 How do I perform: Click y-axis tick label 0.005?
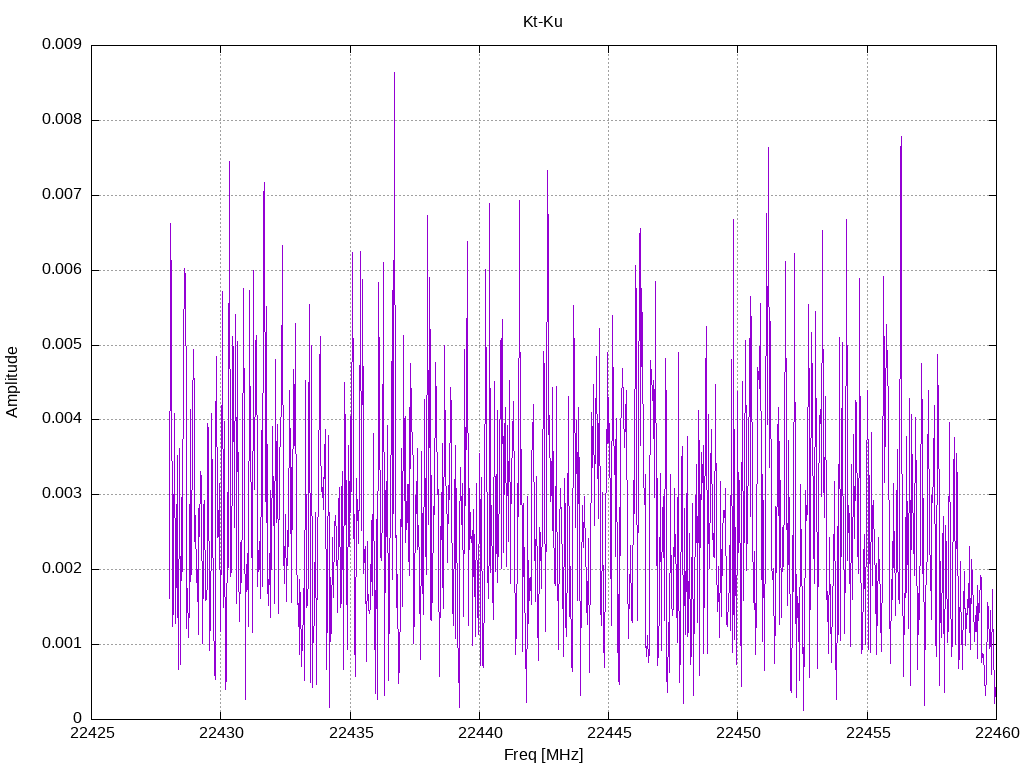62,344
